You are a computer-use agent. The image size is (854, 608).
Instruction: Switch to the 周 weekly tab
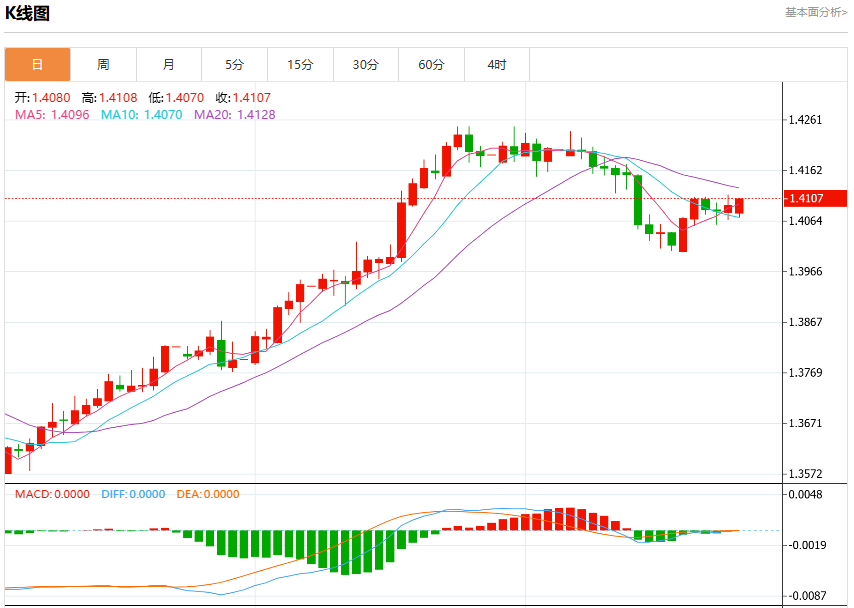(x=103, y=64)
